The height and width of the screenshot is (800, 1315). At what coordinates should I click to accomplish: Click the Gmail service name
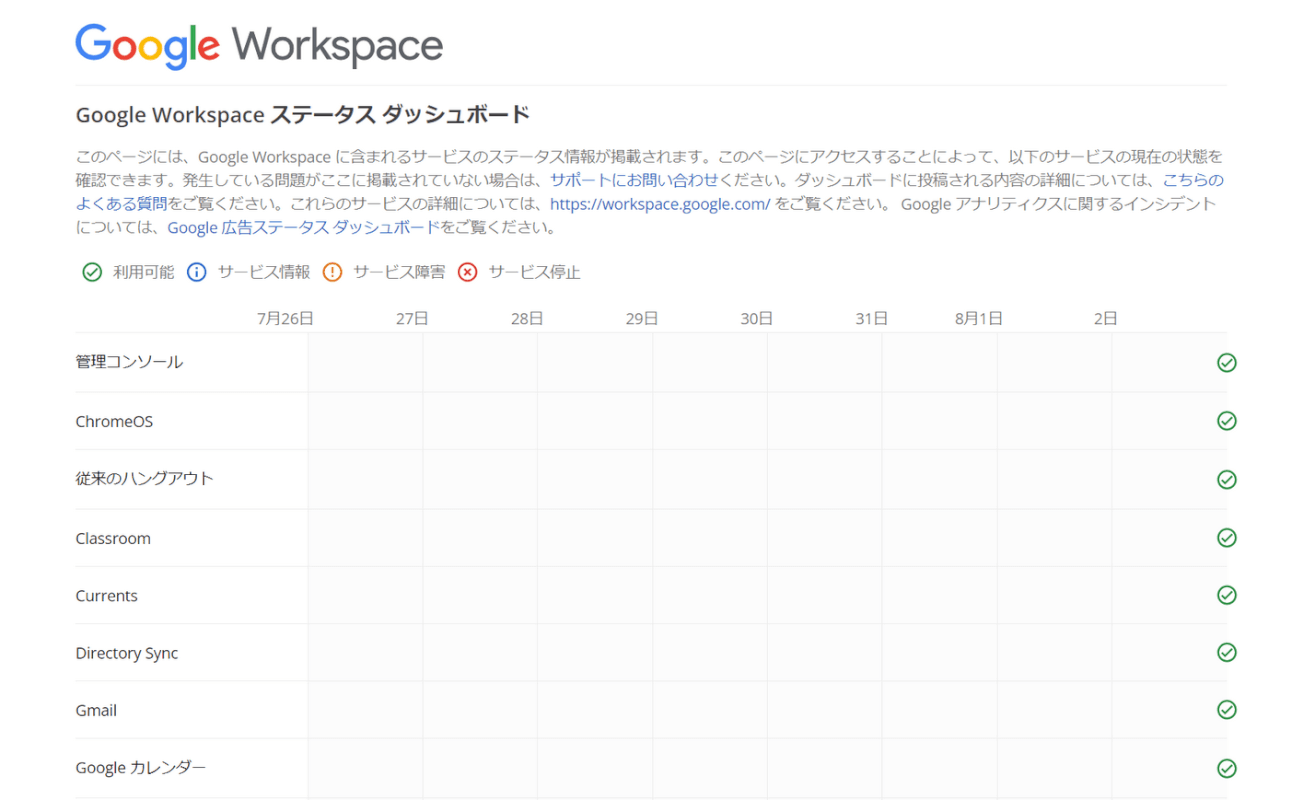96,710
